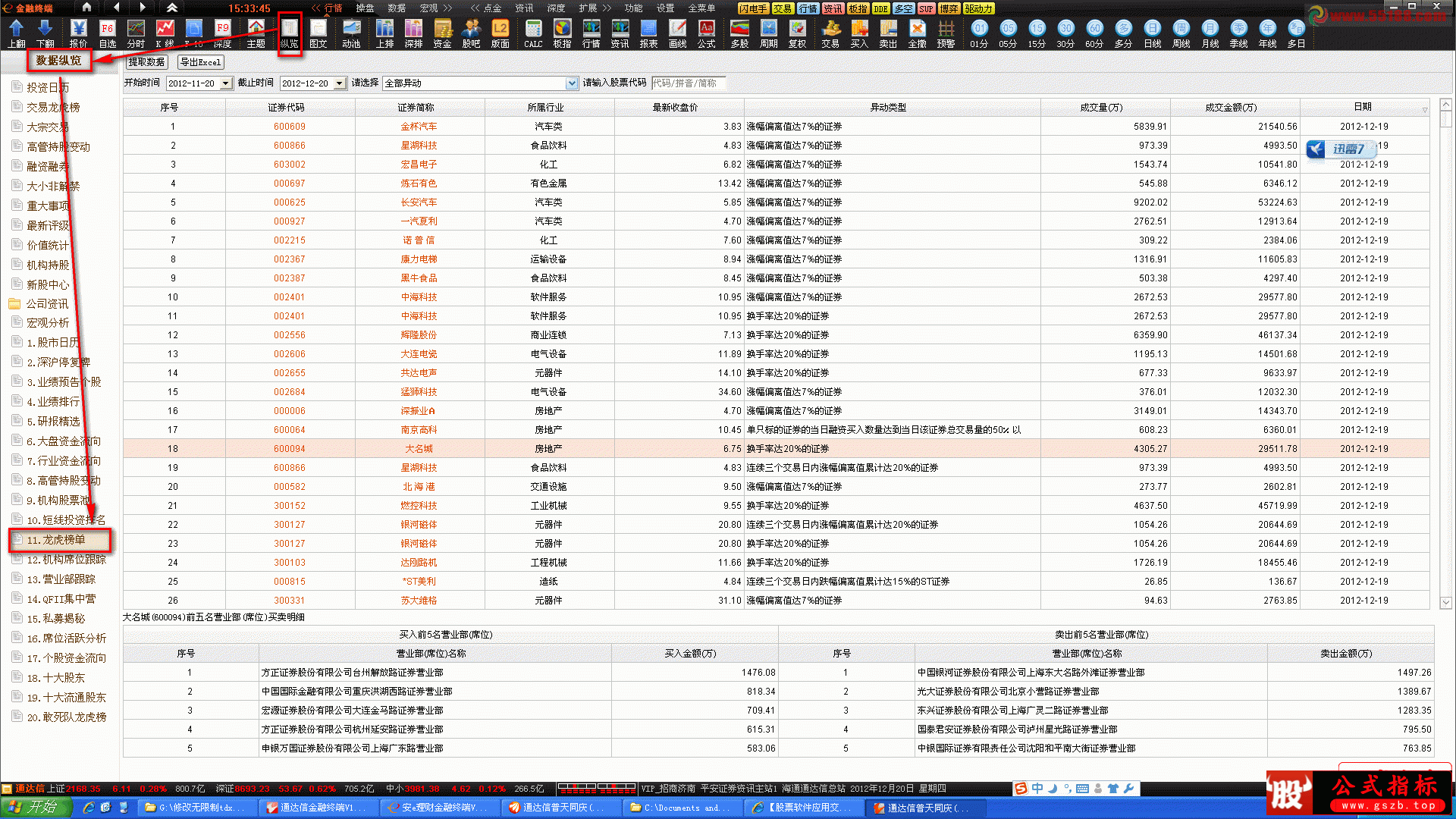Select the DDE tab button
This screenshot has height=819, width=1456.
click(x=880, y=8)
